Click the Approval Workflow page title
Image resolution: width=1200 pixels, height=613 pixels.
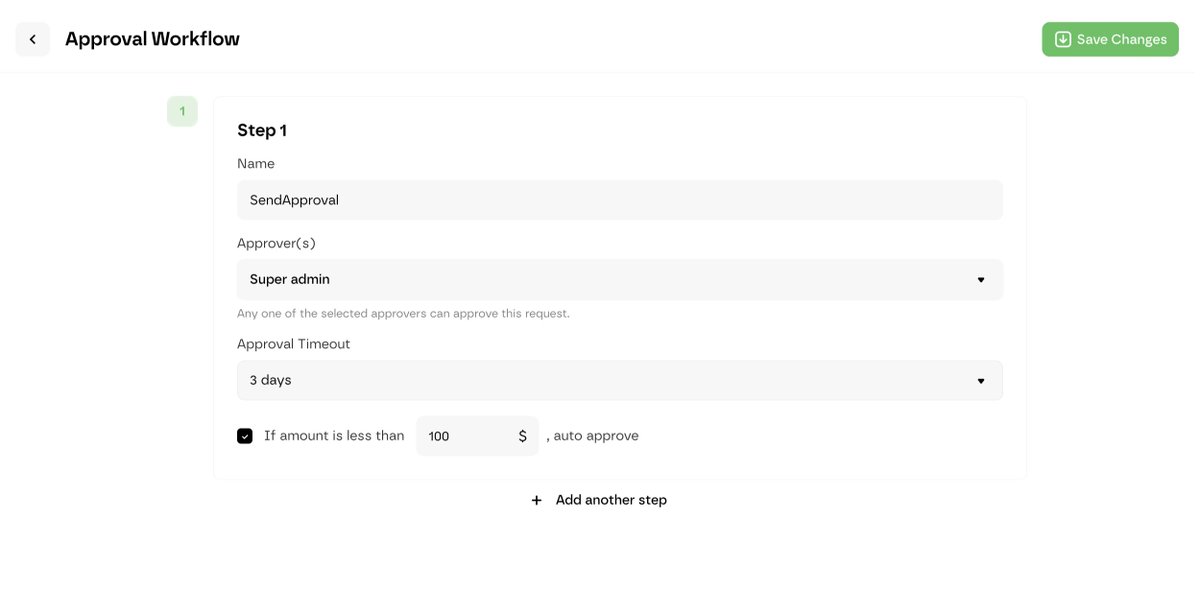tap(152, 39)
